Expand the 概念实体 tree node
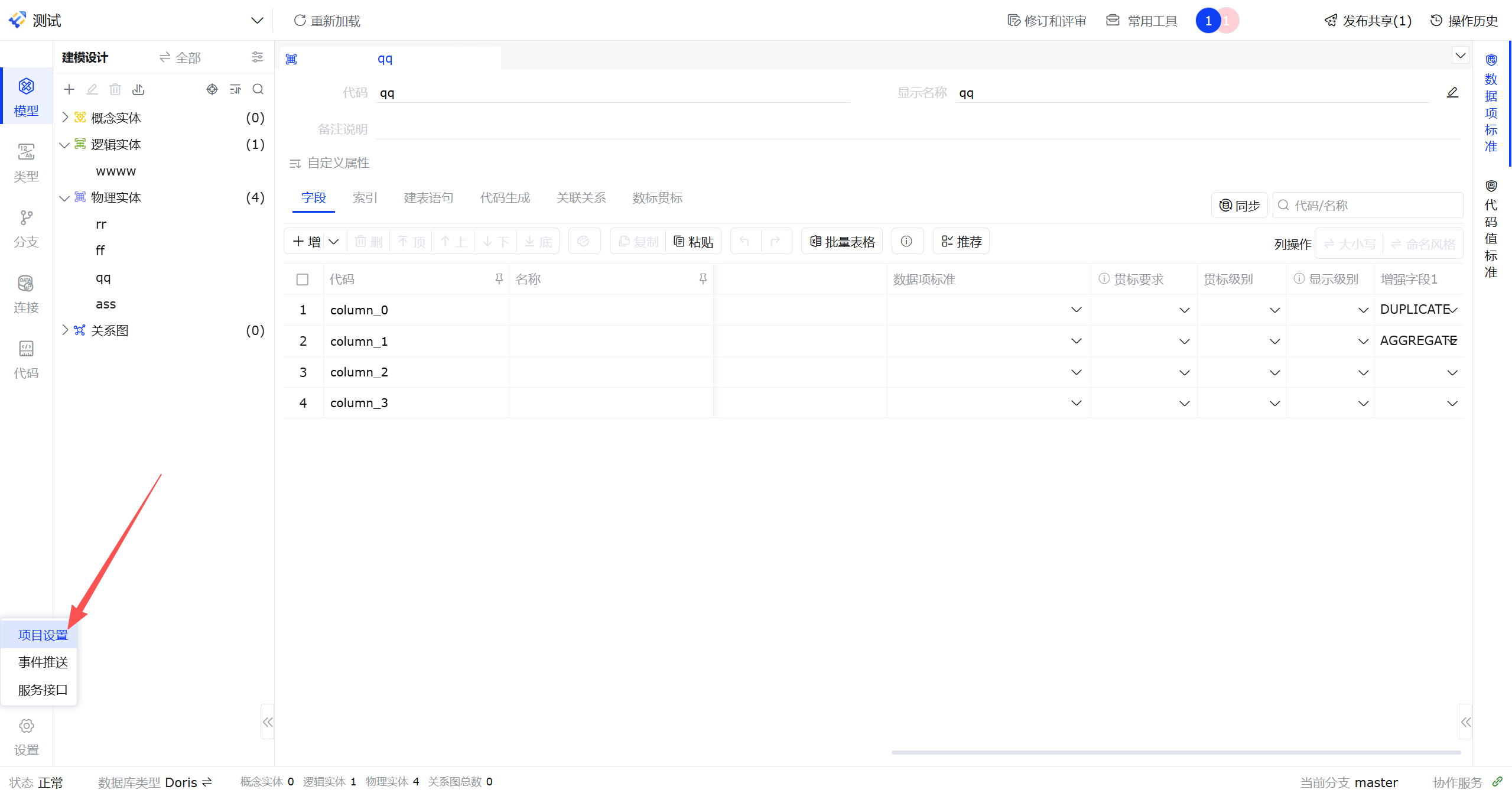Screen dimensions: 1512x796 [65, 118]
